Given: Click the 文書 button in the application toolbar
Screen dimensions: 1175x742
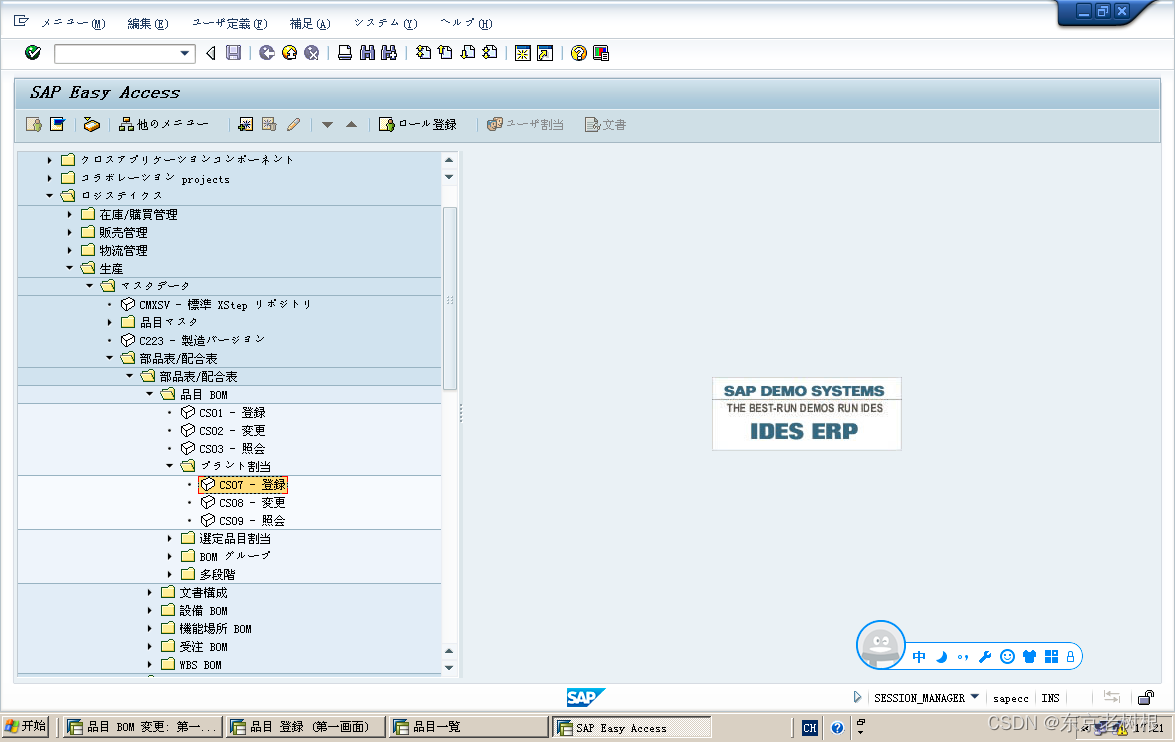Looking at the screenshot, I should pos(605,123).
